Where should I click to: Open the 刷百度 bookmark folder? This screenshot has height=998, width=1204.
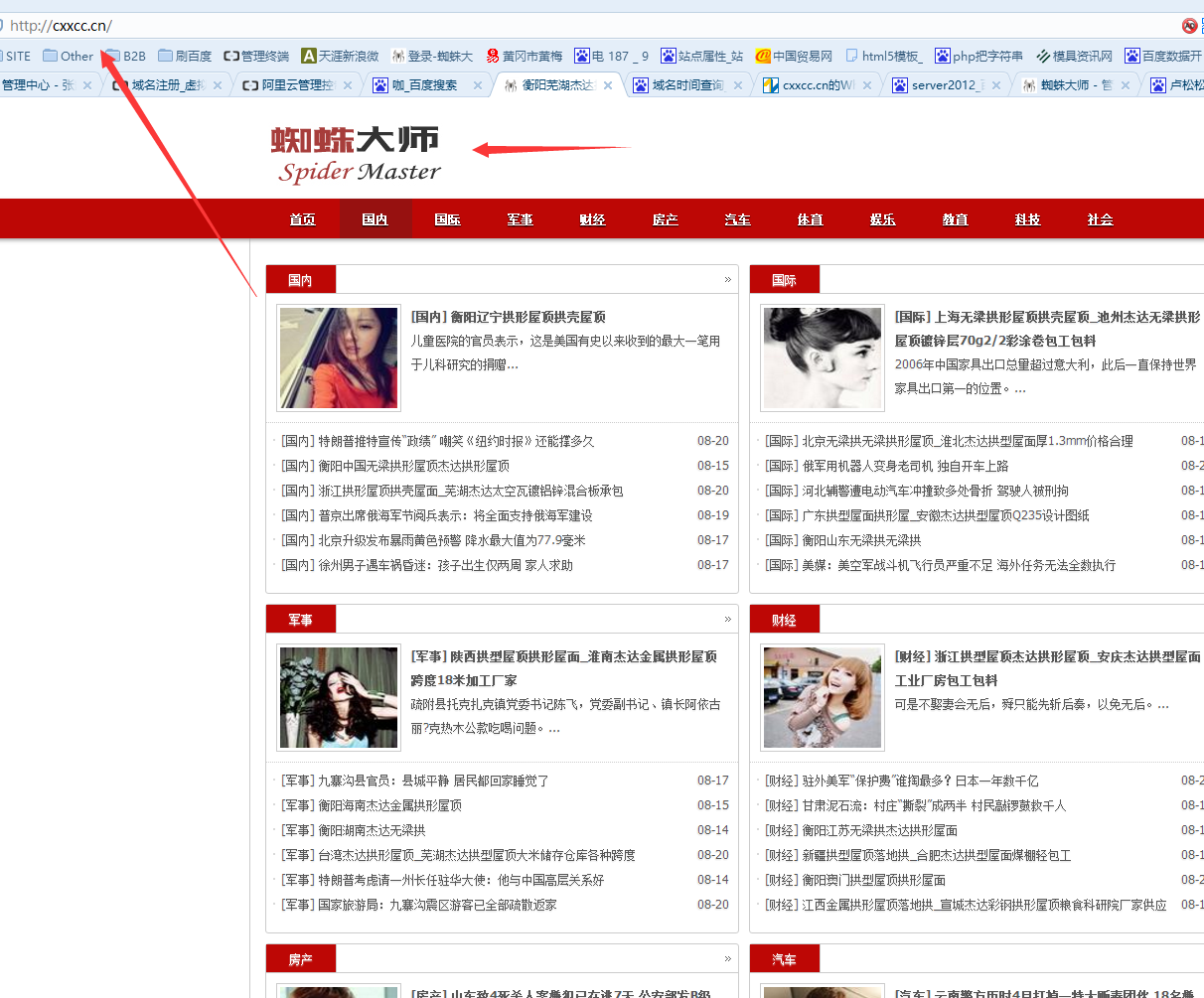tap(185, 57)
